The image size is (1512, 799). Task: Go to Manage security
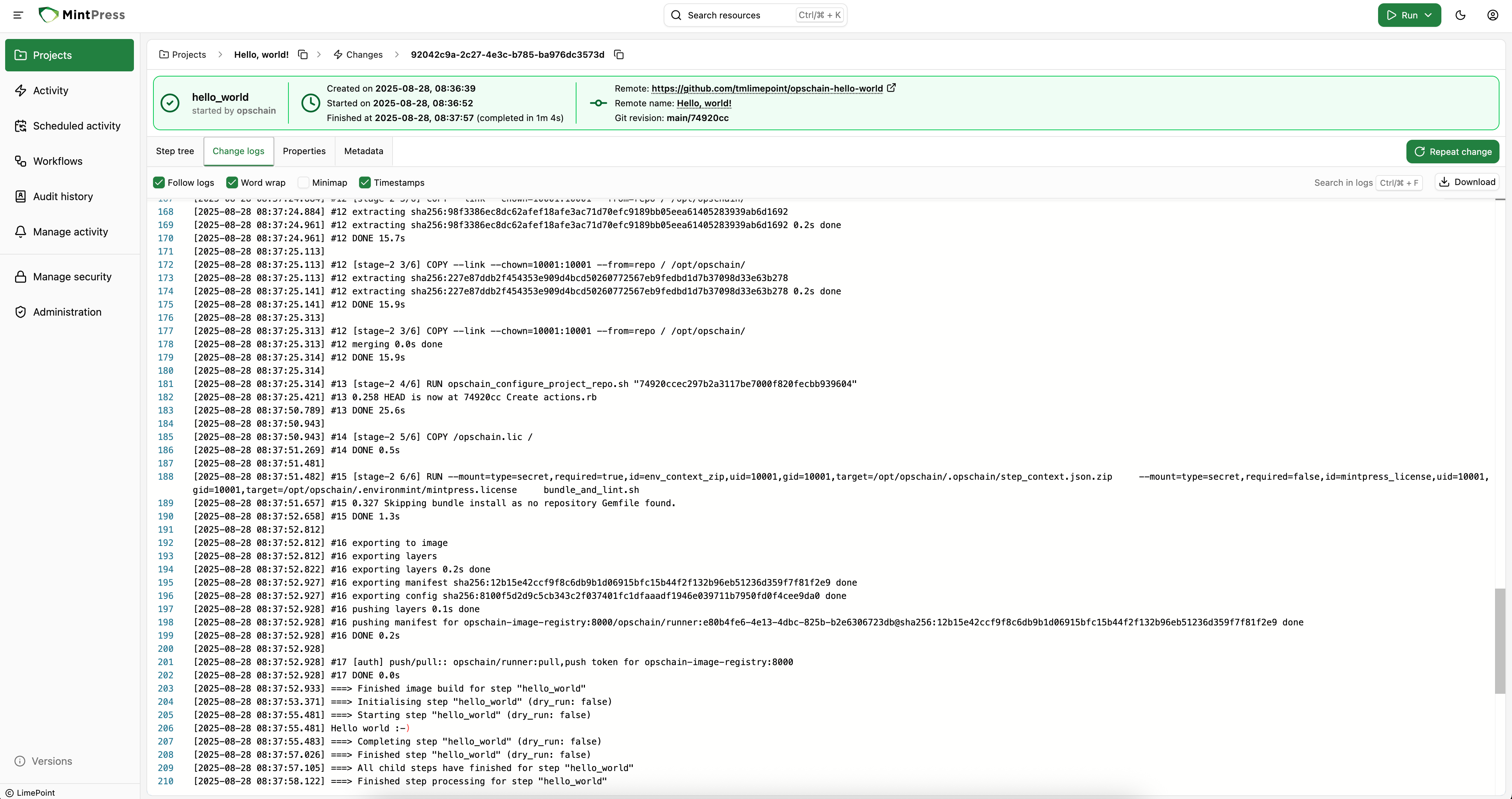tap(69, 277)
